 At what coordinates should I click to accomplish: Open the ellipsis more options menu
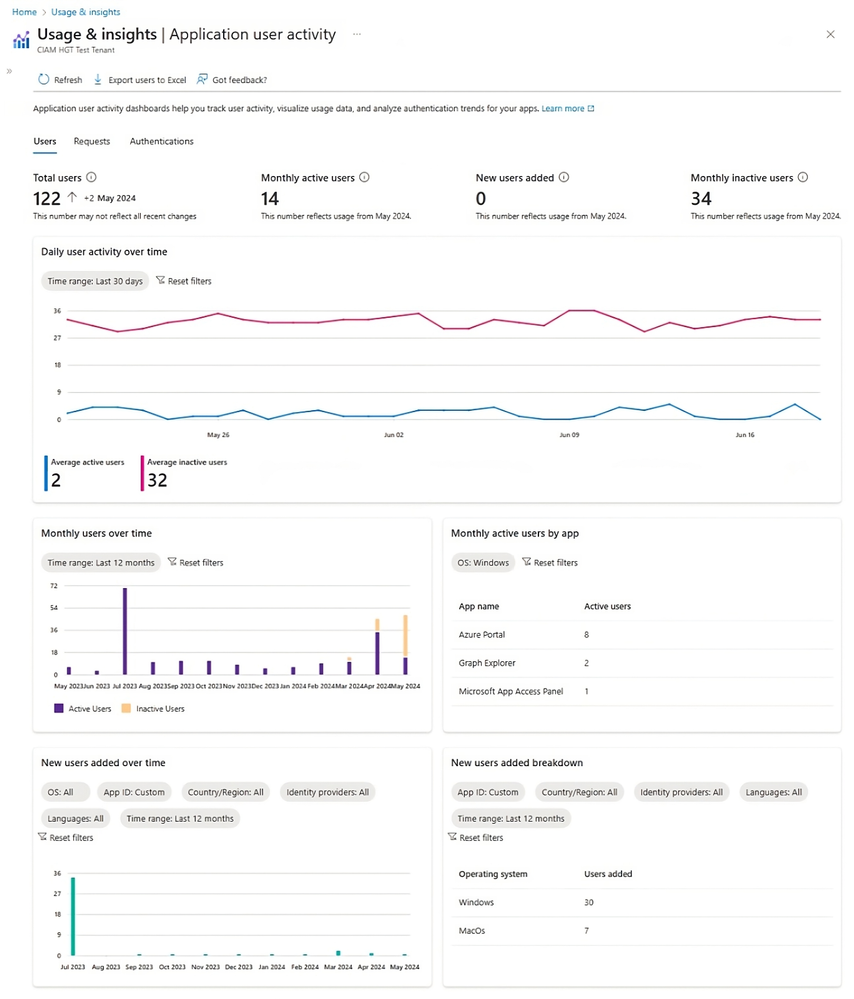coord(357,34)
